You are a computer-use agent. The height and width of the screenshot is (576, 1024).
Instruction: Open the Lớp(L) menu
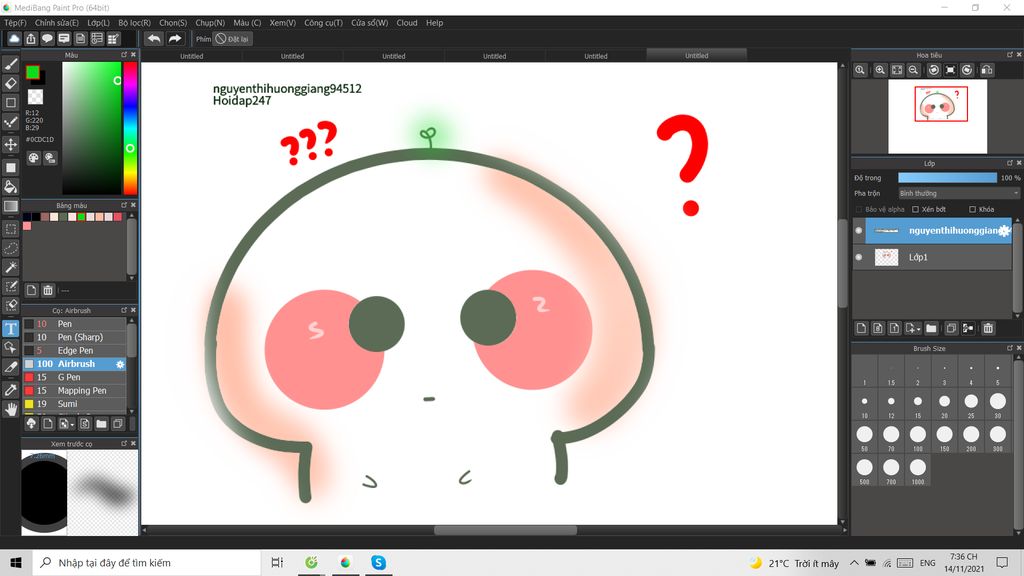99,23
